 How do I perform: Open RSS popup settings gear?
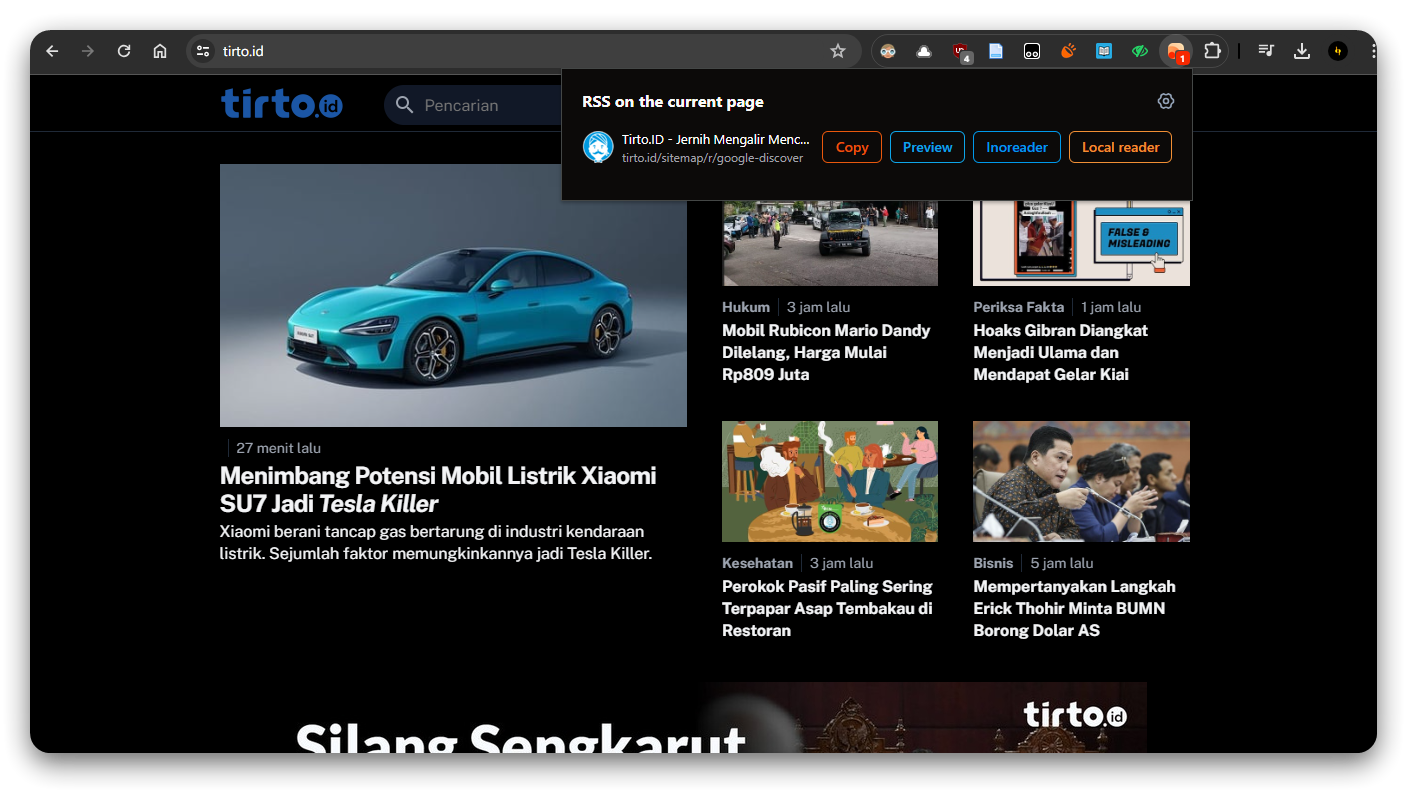1166,101
